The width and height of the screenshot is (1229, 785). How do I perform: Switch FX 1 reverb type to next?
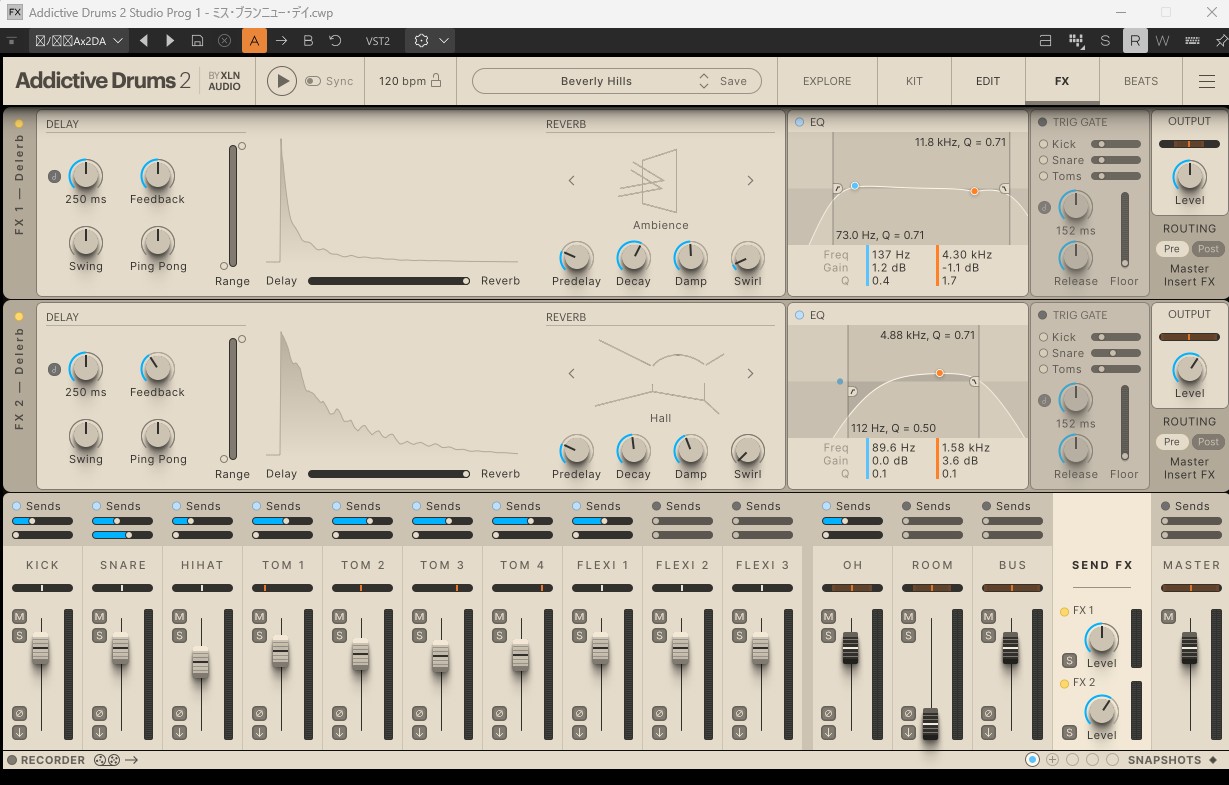[x=750, y=181]
